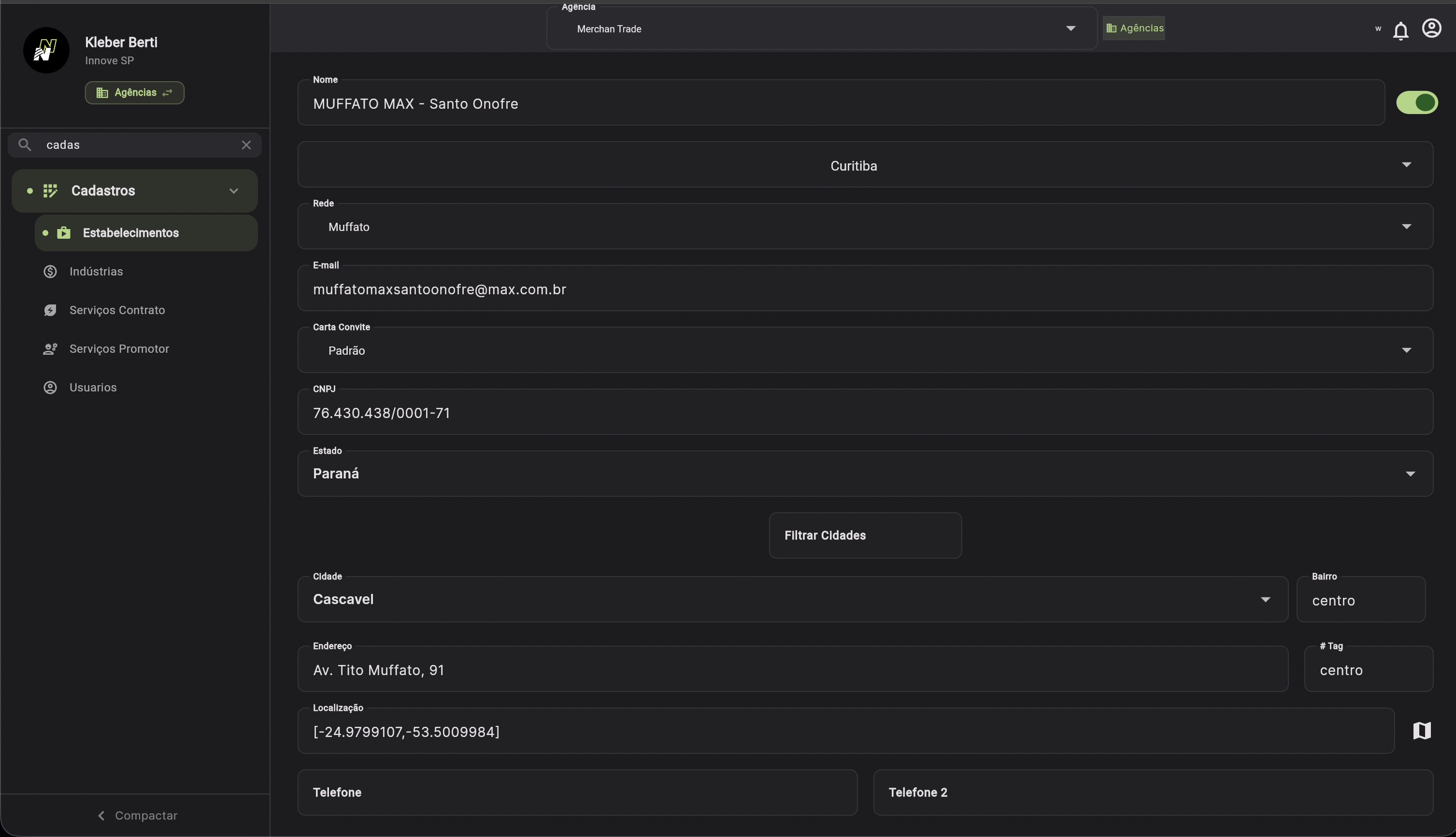Clear the sidebar search with X icon
The width and height of the screenshot is (1456, 837).
tap(246, 145)
